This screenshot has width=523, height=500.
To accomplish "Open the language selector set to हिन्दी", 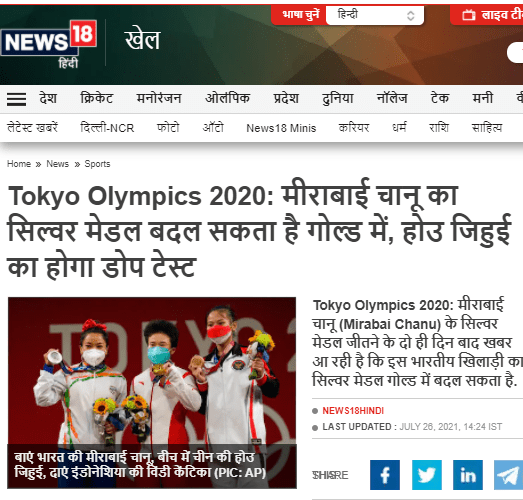I will (375, 15).
